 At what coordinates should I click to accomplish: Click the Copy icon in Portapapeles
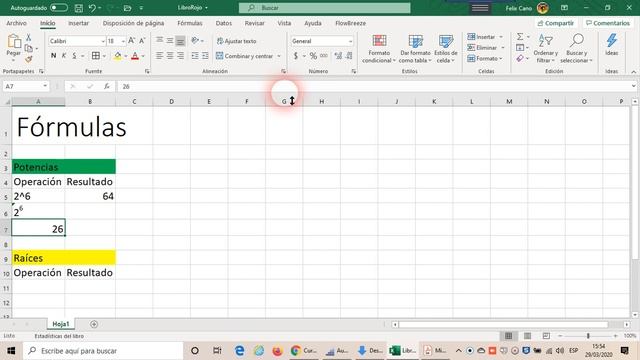click(x=29, y=48)
